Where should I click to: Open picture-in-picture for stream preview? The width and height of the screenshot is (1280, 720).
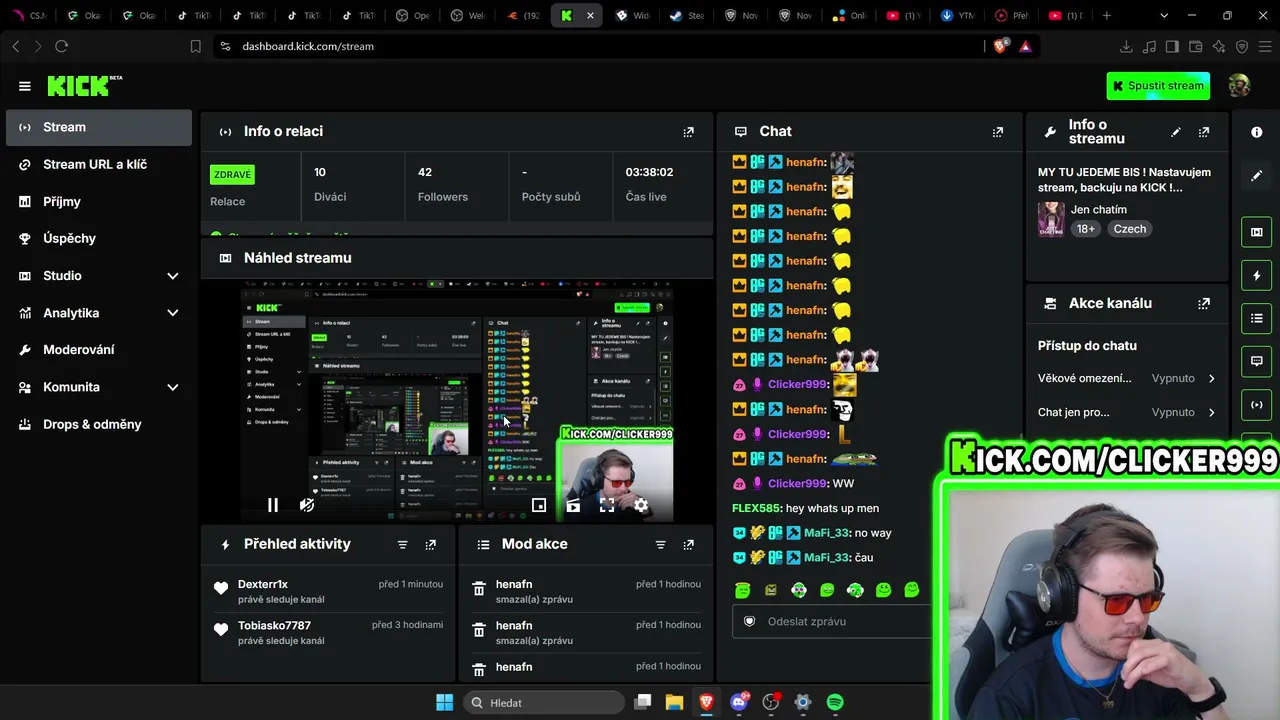(539, 505)
